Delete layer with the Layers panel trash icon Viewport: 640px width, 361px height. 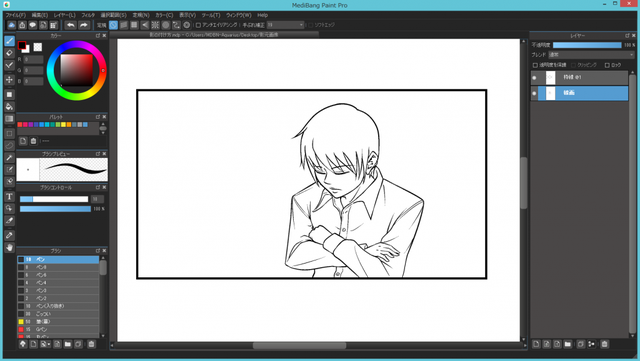point(604,345)
